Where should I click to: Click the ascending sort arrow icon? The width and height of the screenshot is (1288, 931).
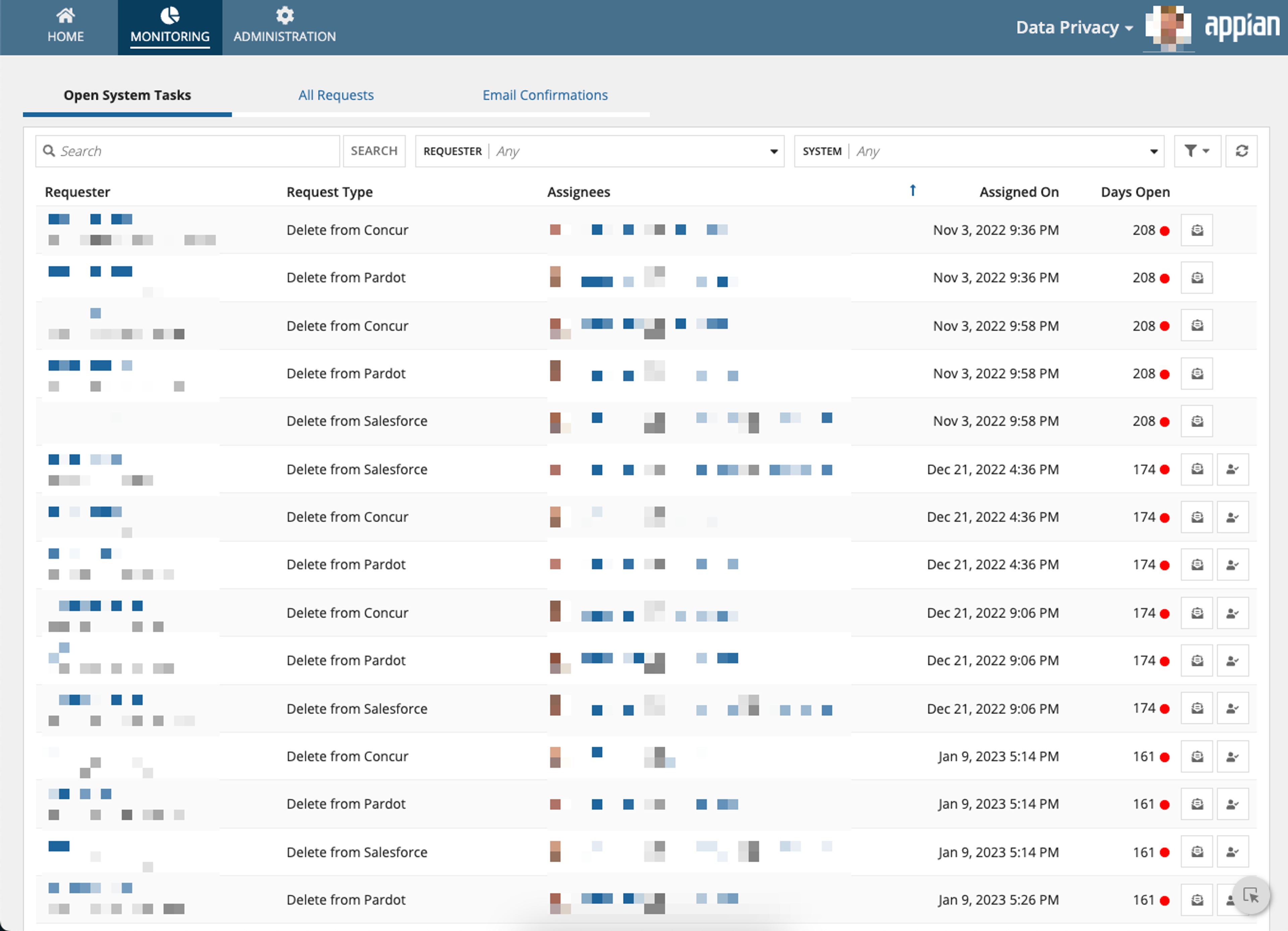(913, 190)
